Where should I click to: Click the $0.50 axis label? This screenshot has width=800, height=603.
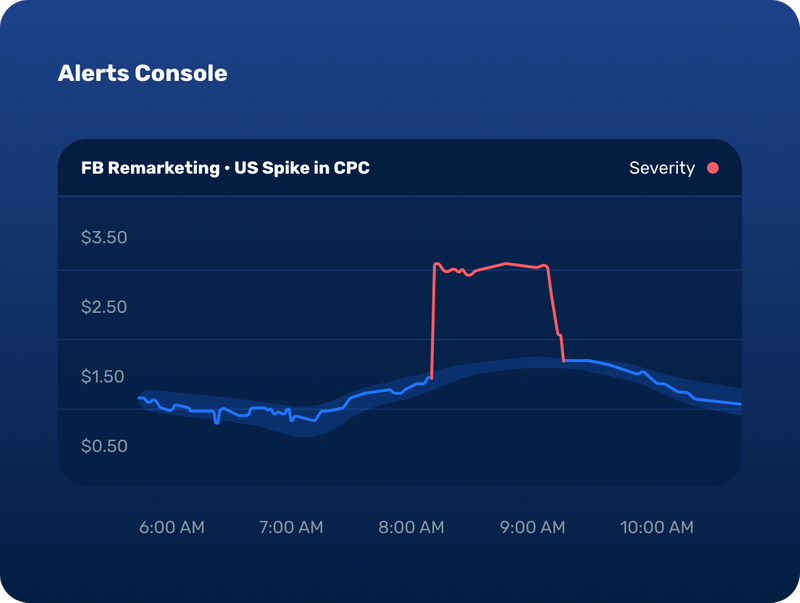click(x=104, y=446)
